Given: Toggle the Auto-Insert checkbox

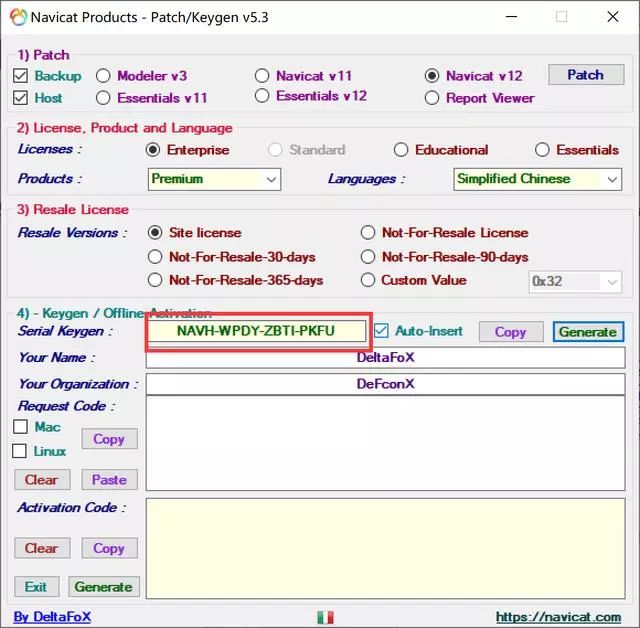Looking at the screenshot, I should (381, 331).
